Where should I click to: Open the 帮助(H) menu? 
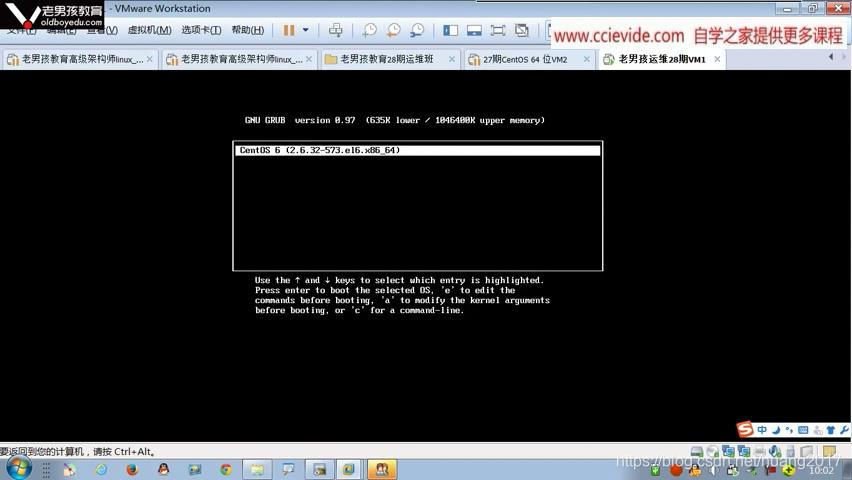point(248,30)
